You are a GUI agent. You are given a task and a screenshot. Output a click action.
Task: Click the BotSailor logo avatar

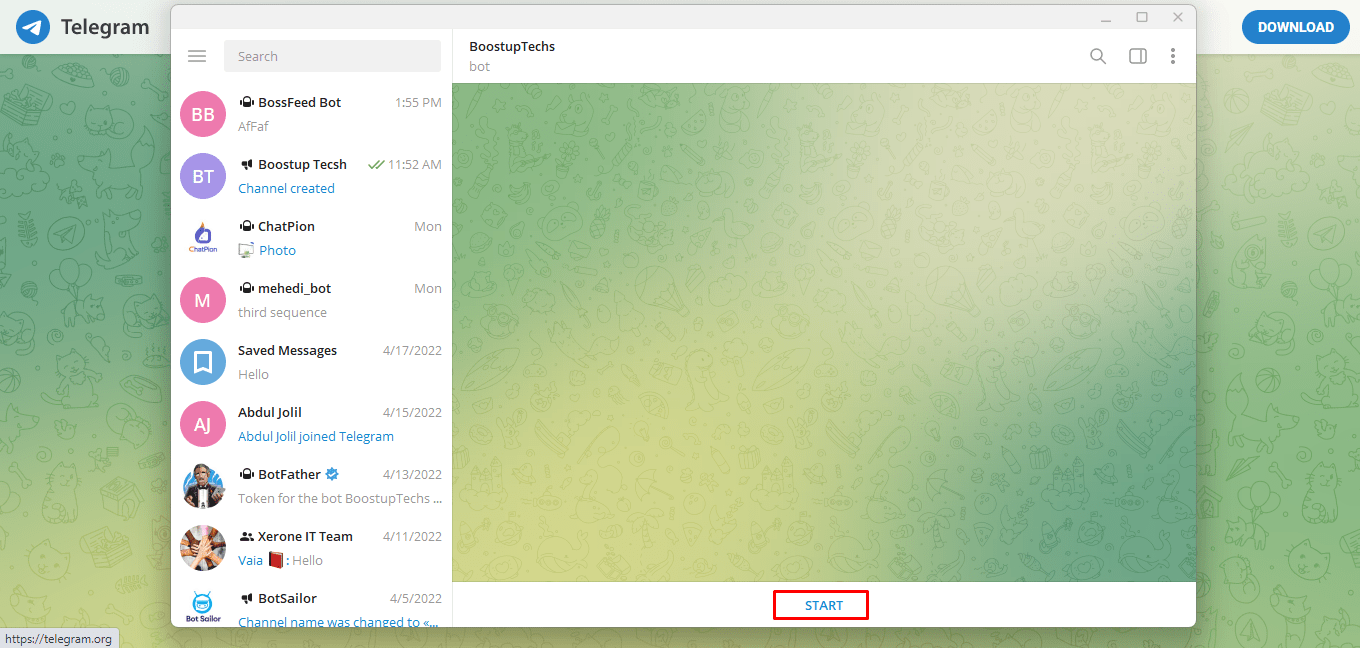point(203,607)
